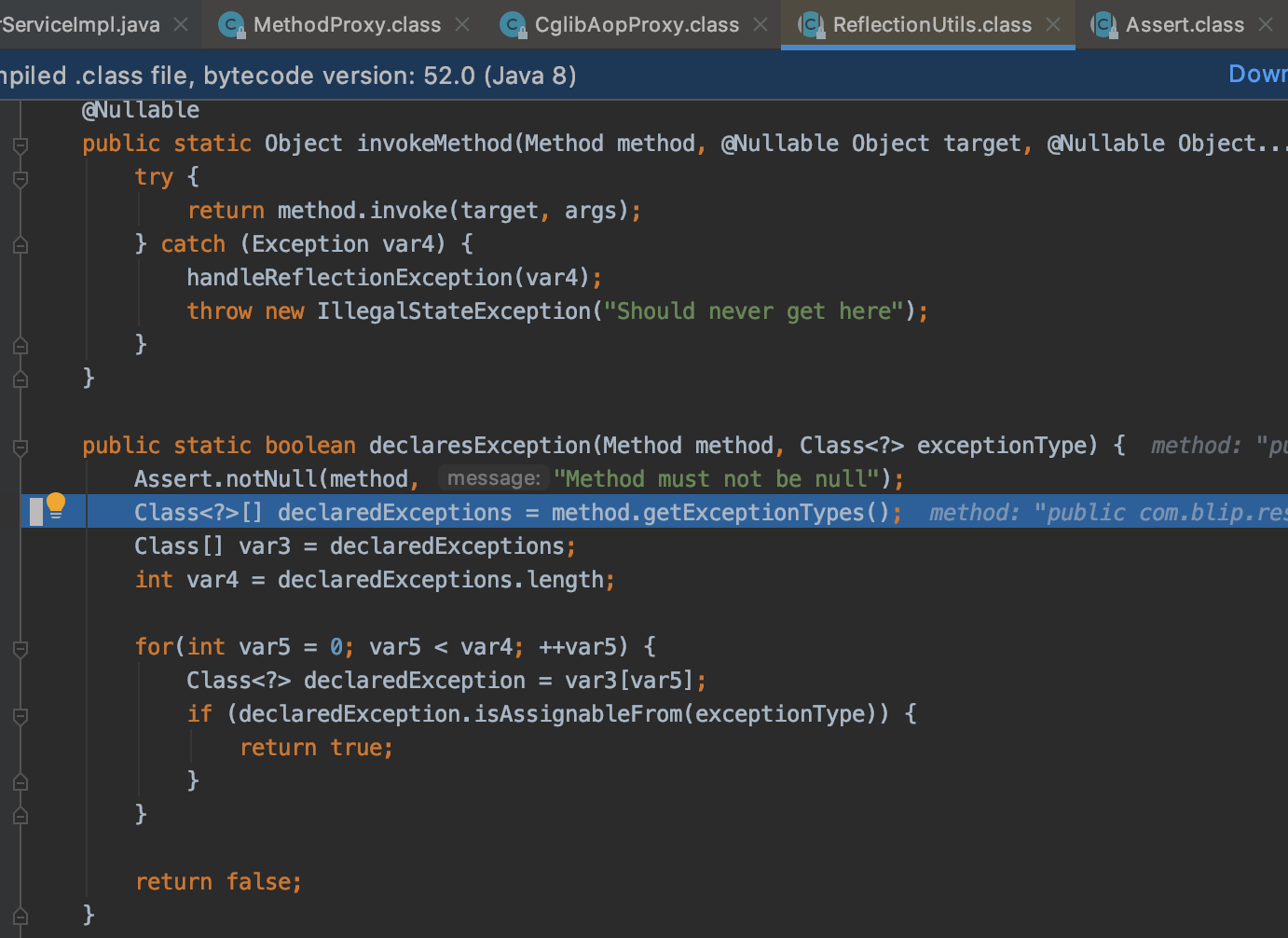Collapse the invokeMethod method fold marker
Screen dimensions: 1288x938
tap(21, 145)
